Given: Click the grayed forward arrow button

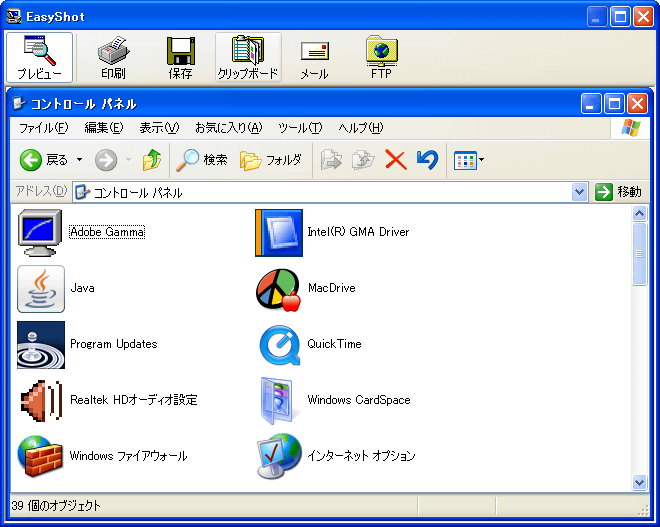Looking at the screenshot, I should pos(106,160).
